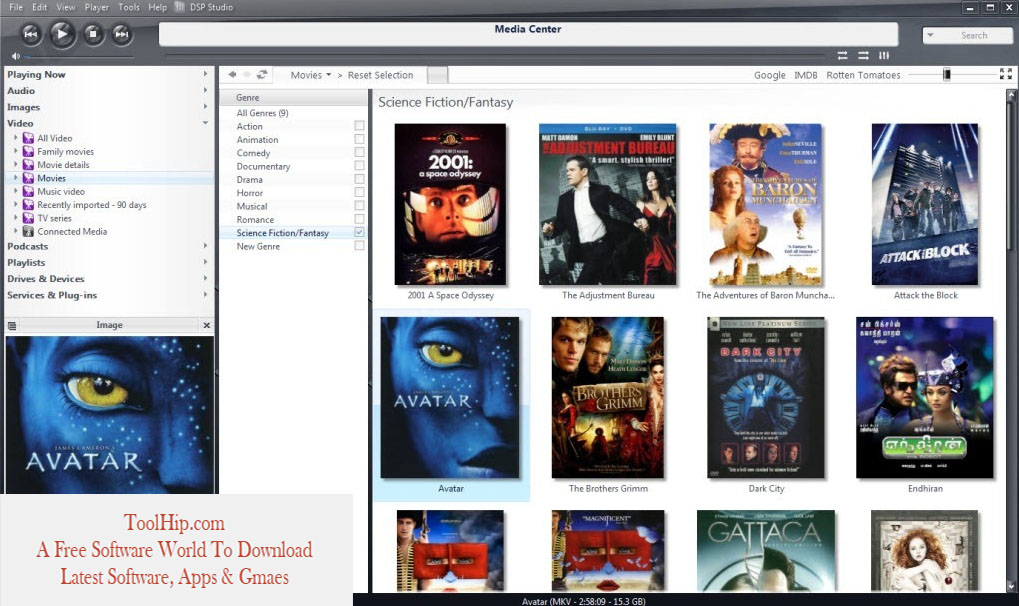Click the volume slider track
Image resolution: width=1019 pixels, height=606 pixels.
coord(79,57)
